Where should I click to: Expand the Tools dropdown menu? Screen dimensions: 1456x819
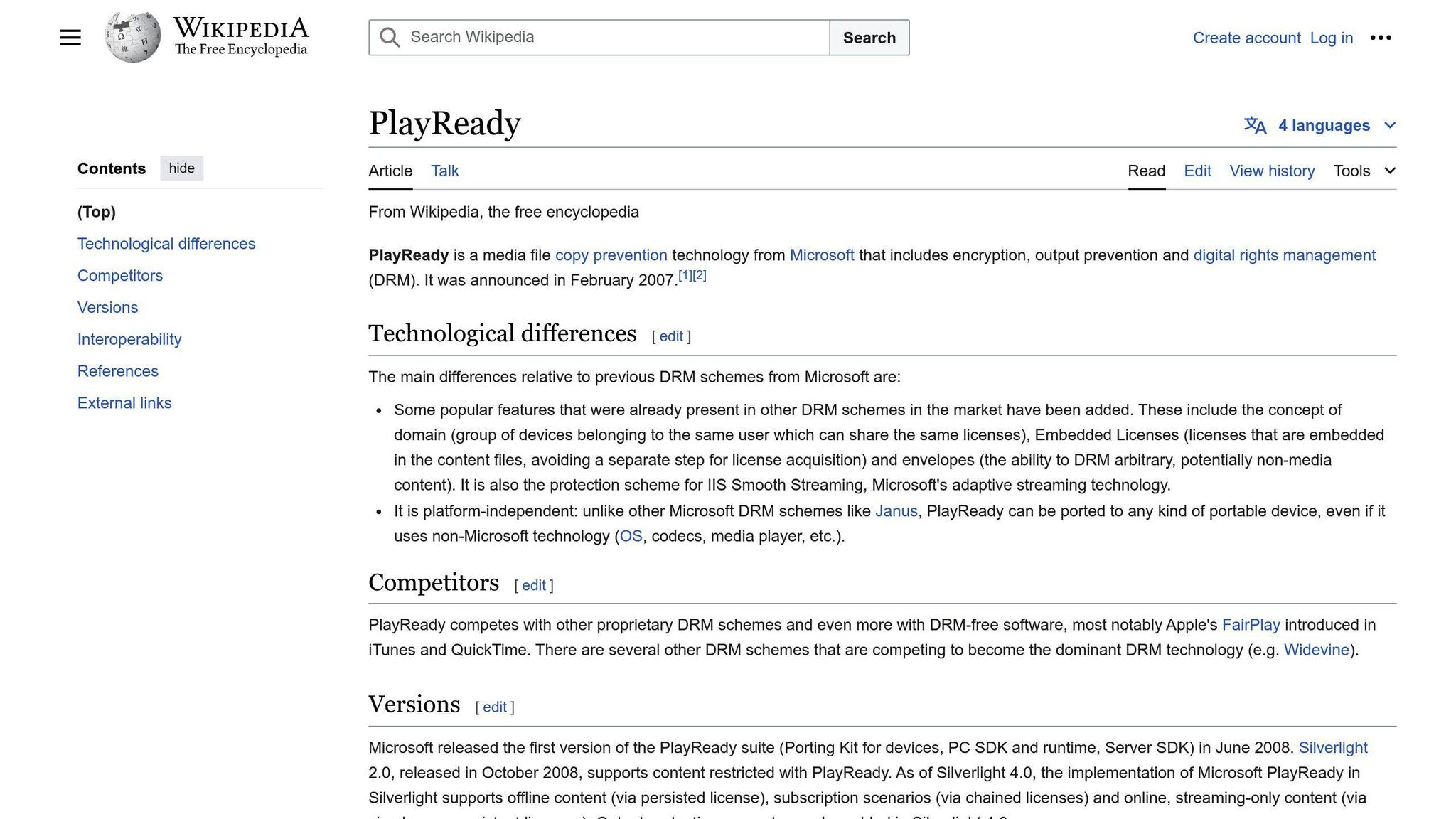pos(1364,171)
